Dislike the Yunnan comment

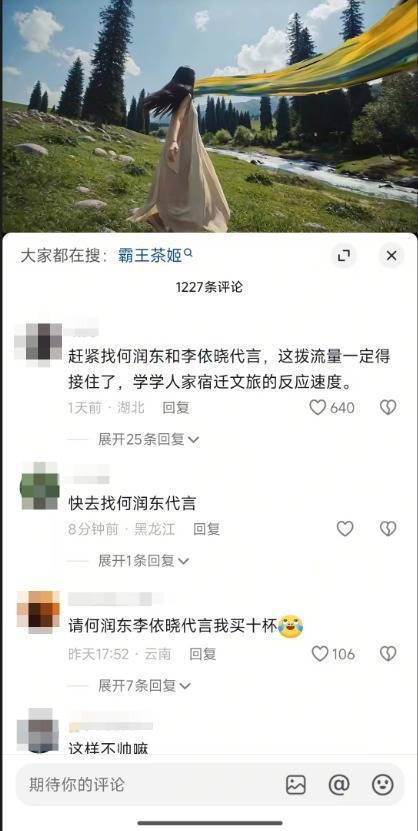tap(388, 653)
